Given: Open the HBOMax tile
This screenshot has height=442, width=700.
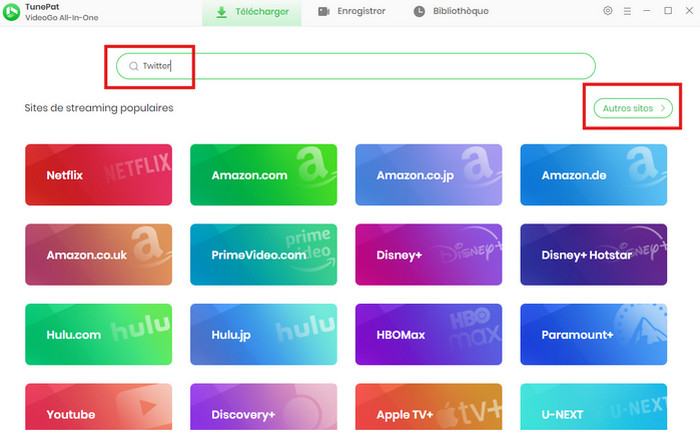Looking at the screenshot, I should click(x=429, y=334).
